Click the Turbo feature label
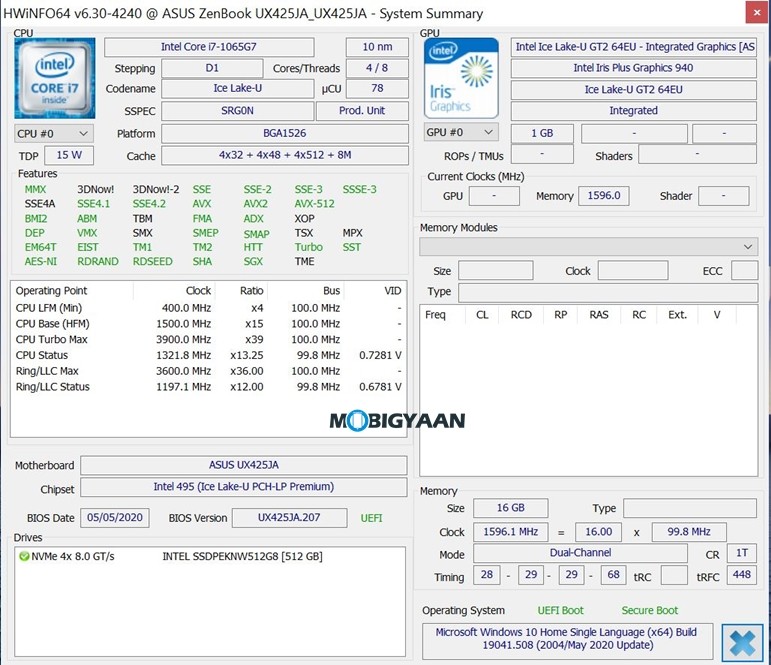Image resolution: width=771 pixels, height=665 pixels. point(309,247)
